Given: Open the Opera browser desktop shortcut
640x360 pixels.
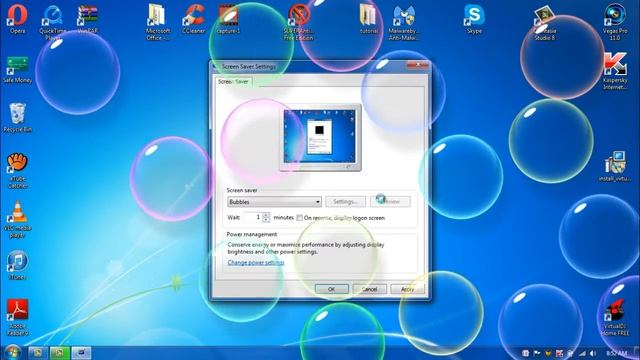Looking at the screenshot, I should click(x=17, y=18).
